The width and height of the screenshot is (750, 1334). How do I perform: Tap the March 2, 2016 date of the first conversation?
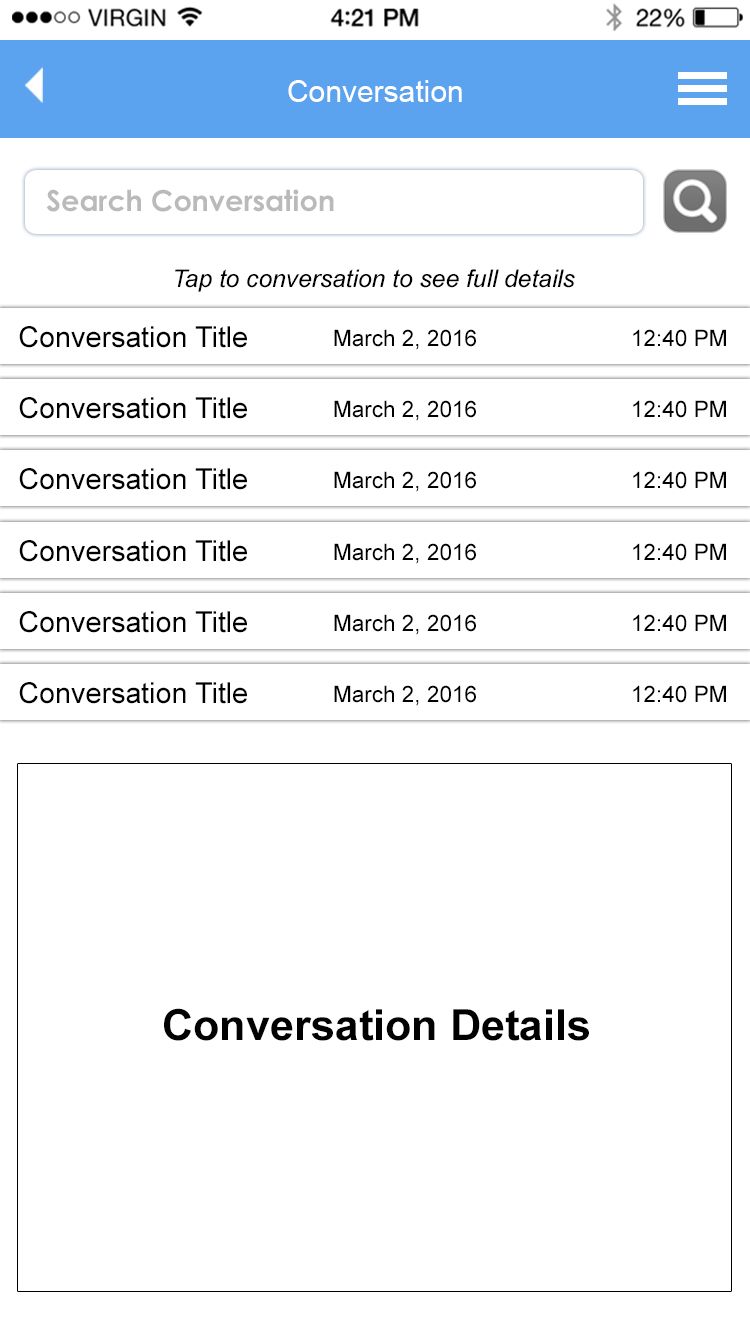(404, 339)
